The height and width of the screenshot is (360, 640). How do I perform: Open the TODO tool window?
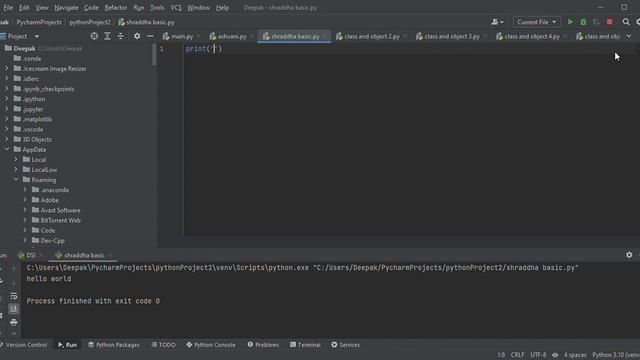tap(163, 345)
